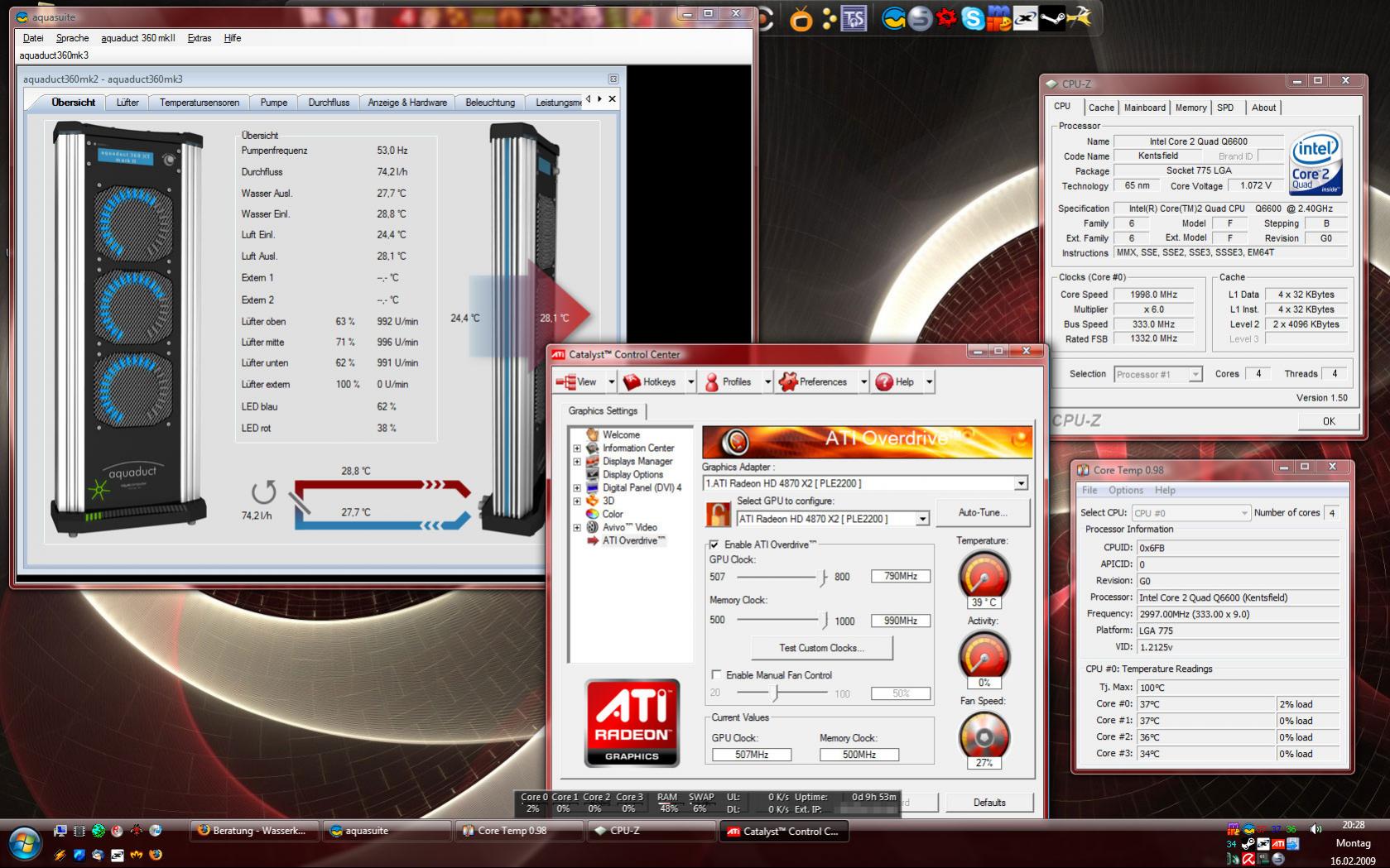This screenshot has width=1390, height=868.
Task: Click OK in the CPU-Z window
Action: (1329, 421)
